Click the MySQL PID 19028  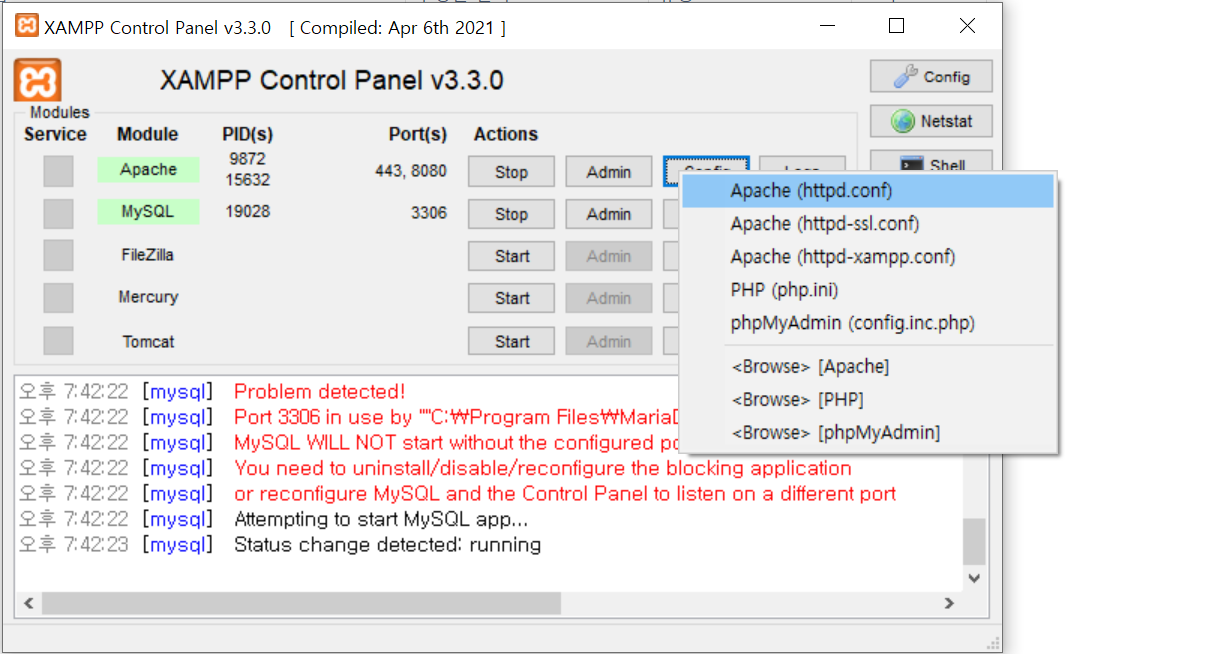pos(248,211)
